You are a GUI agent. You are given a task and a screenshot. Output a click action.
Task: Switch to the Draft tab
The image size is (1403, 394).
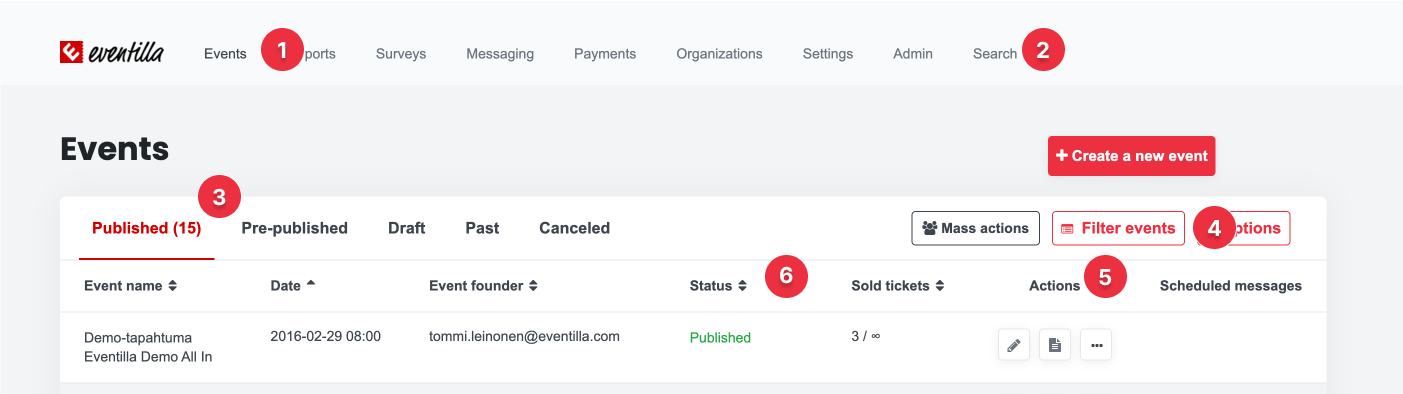point(407,228)
